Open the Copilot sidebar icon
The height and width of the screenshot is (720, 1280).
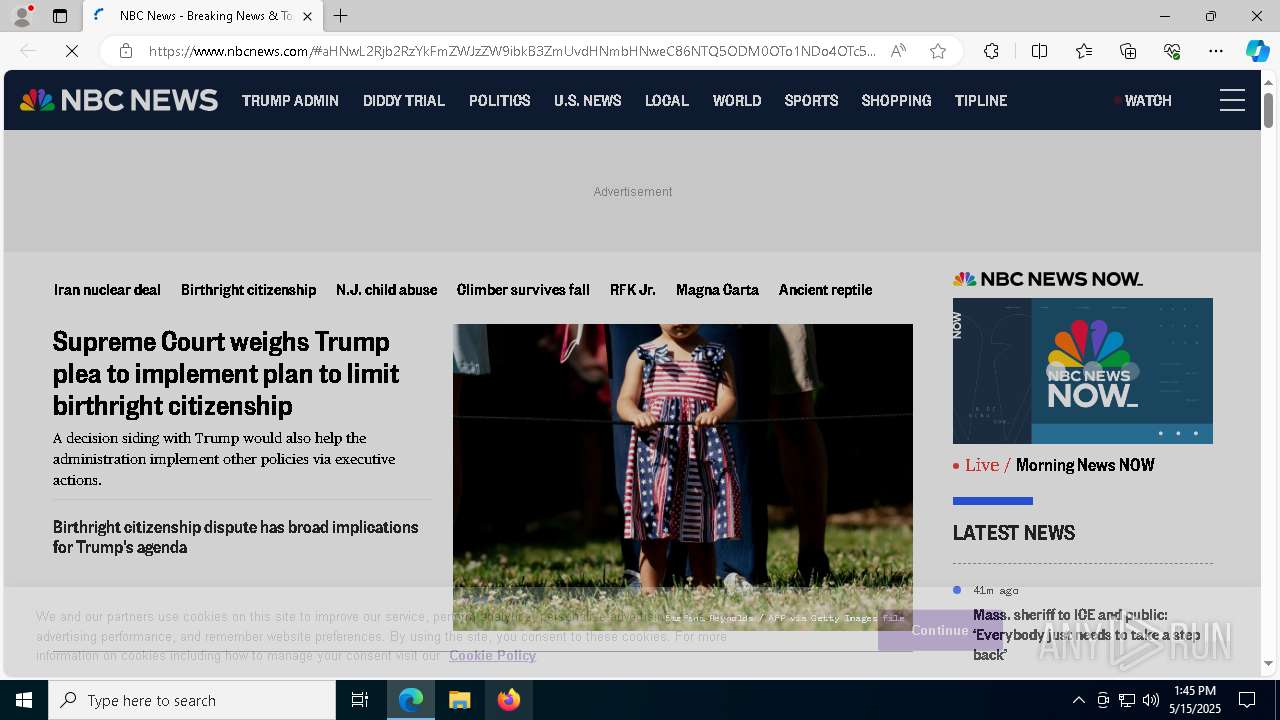point(1257,51)
